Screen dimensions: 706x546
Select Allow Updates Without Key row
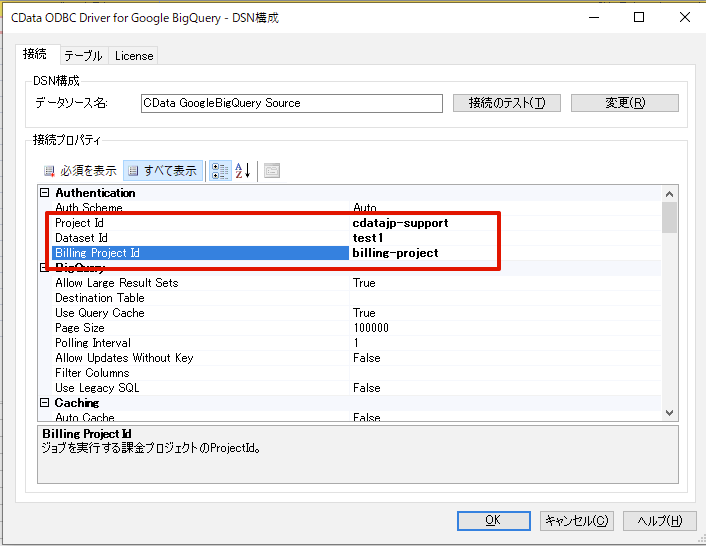point(356,358)
